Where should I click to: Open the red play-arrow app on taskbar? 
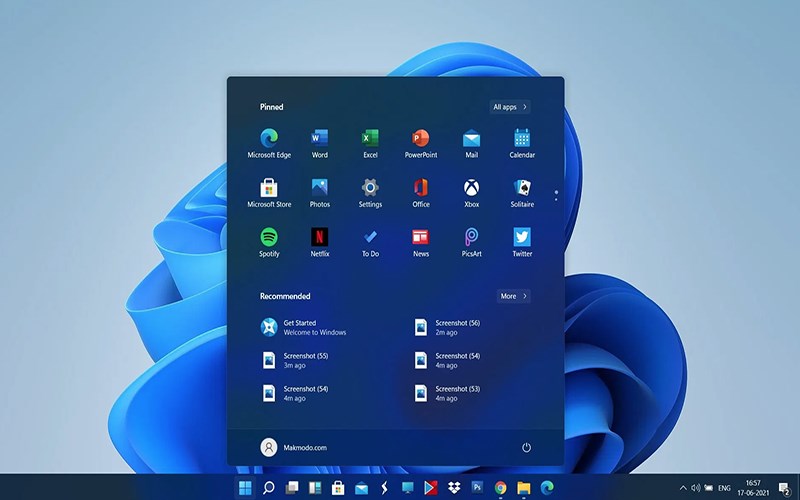(431, 488)
